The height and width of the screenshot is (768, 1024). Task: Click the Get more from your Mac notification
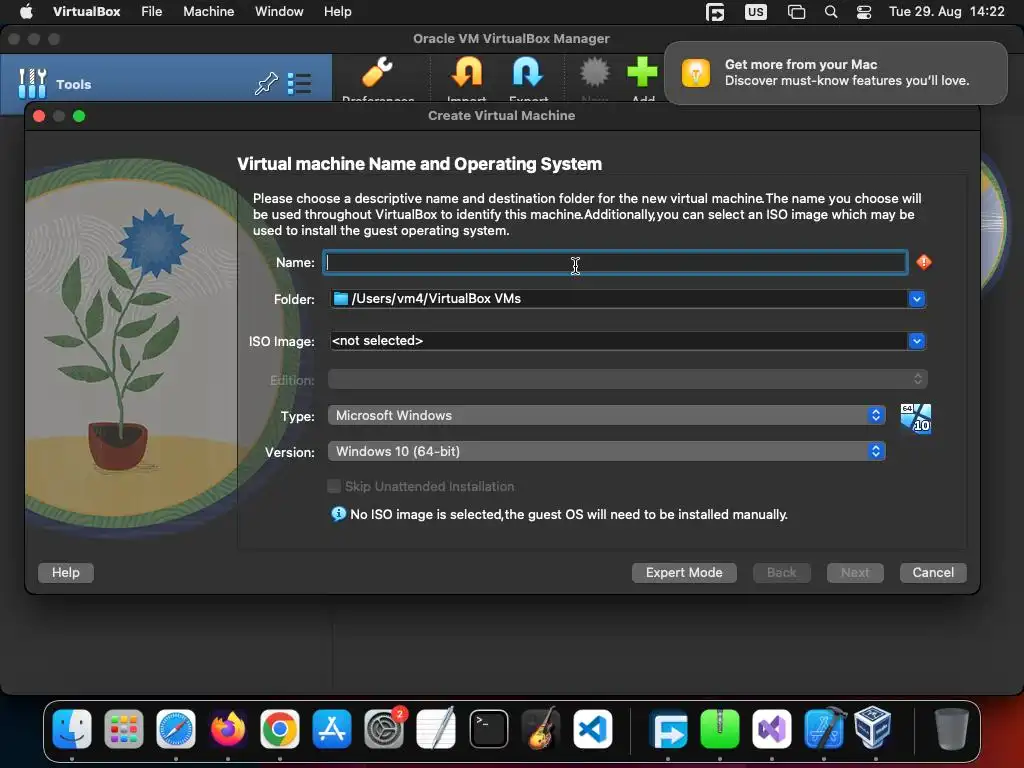pyautogui.click(x=835, y=72)
